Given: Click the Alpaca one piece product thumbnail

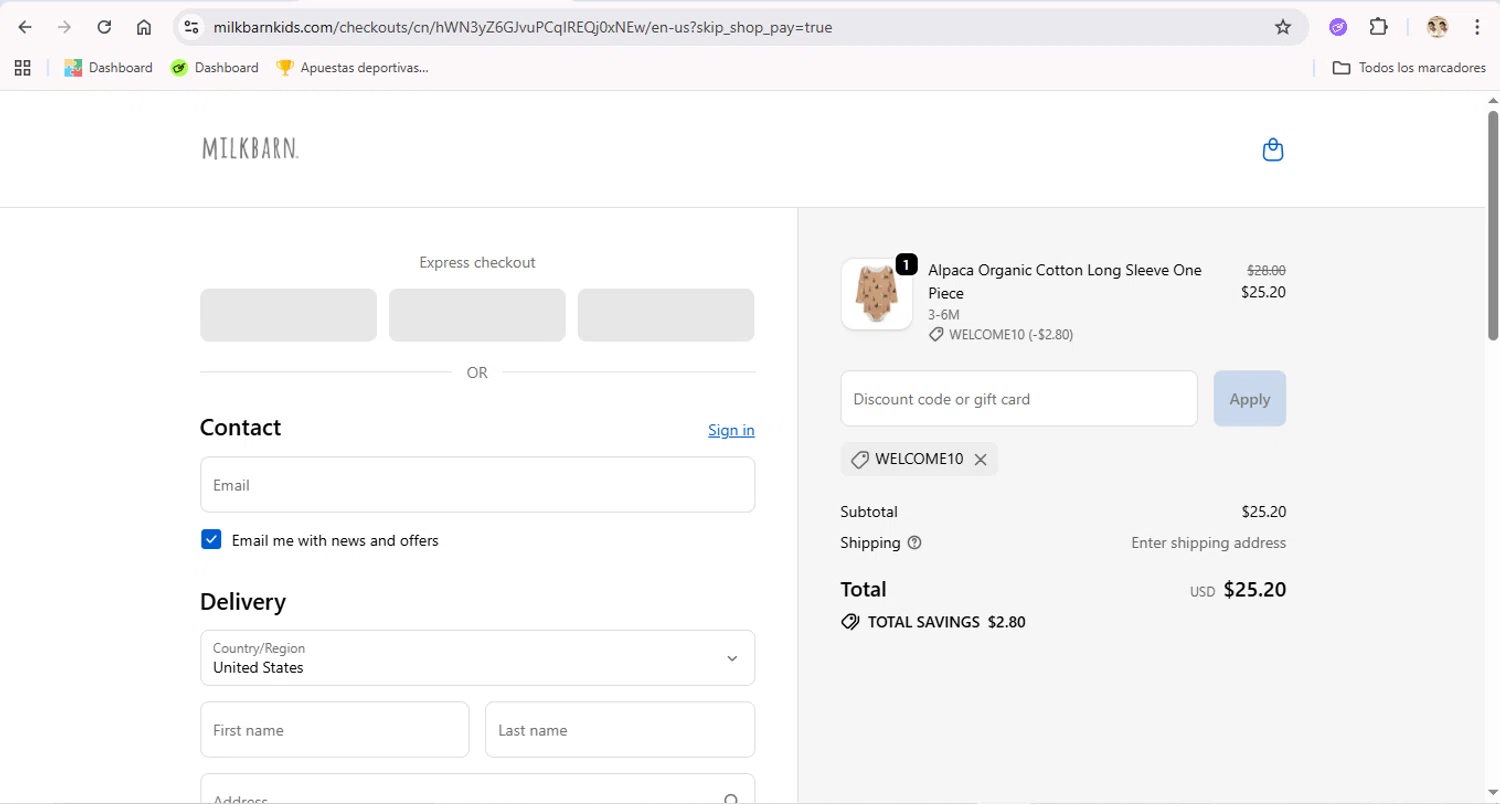Looking at the screenshot, I should point(877,294).
